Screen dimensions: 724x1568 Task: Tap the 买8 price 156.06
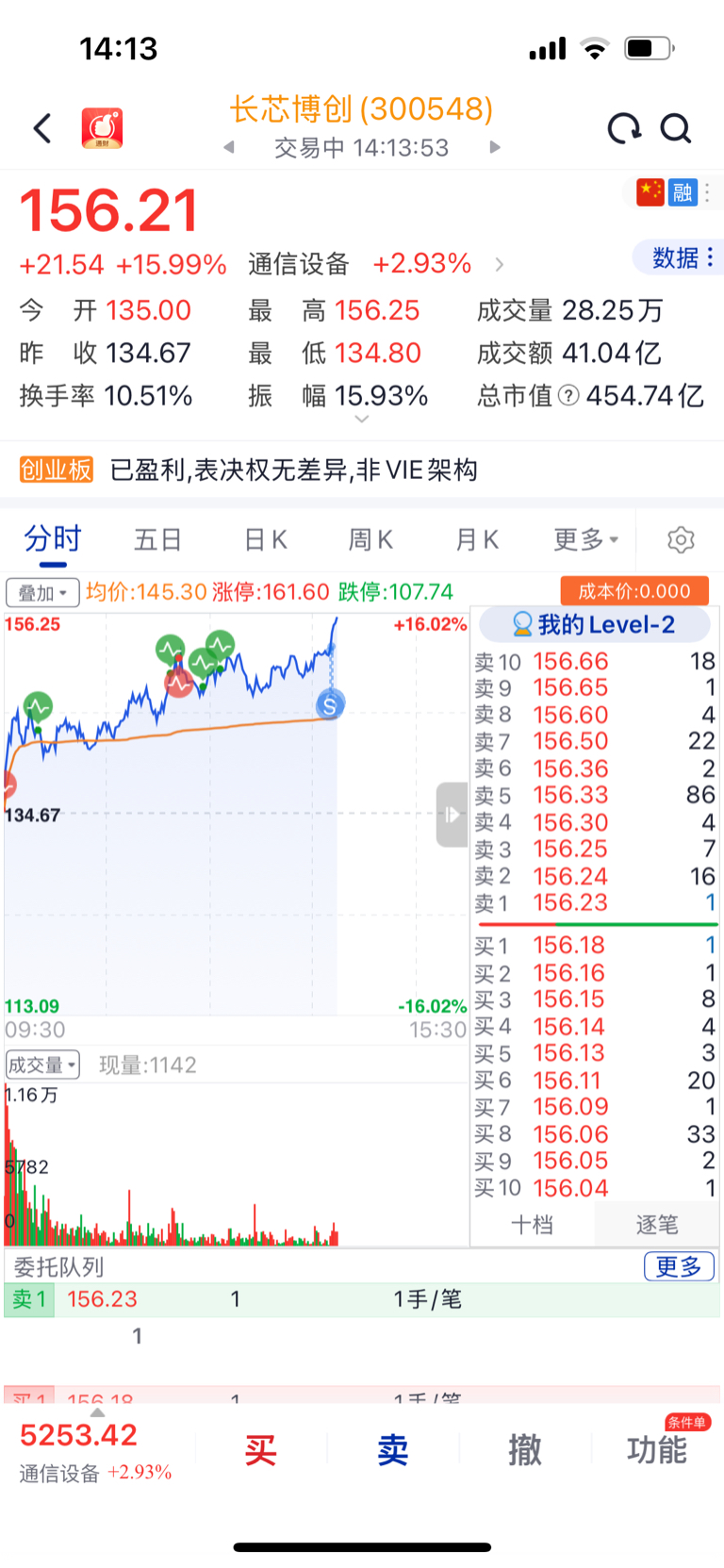pyautogui.click(x=570, y=1133)
